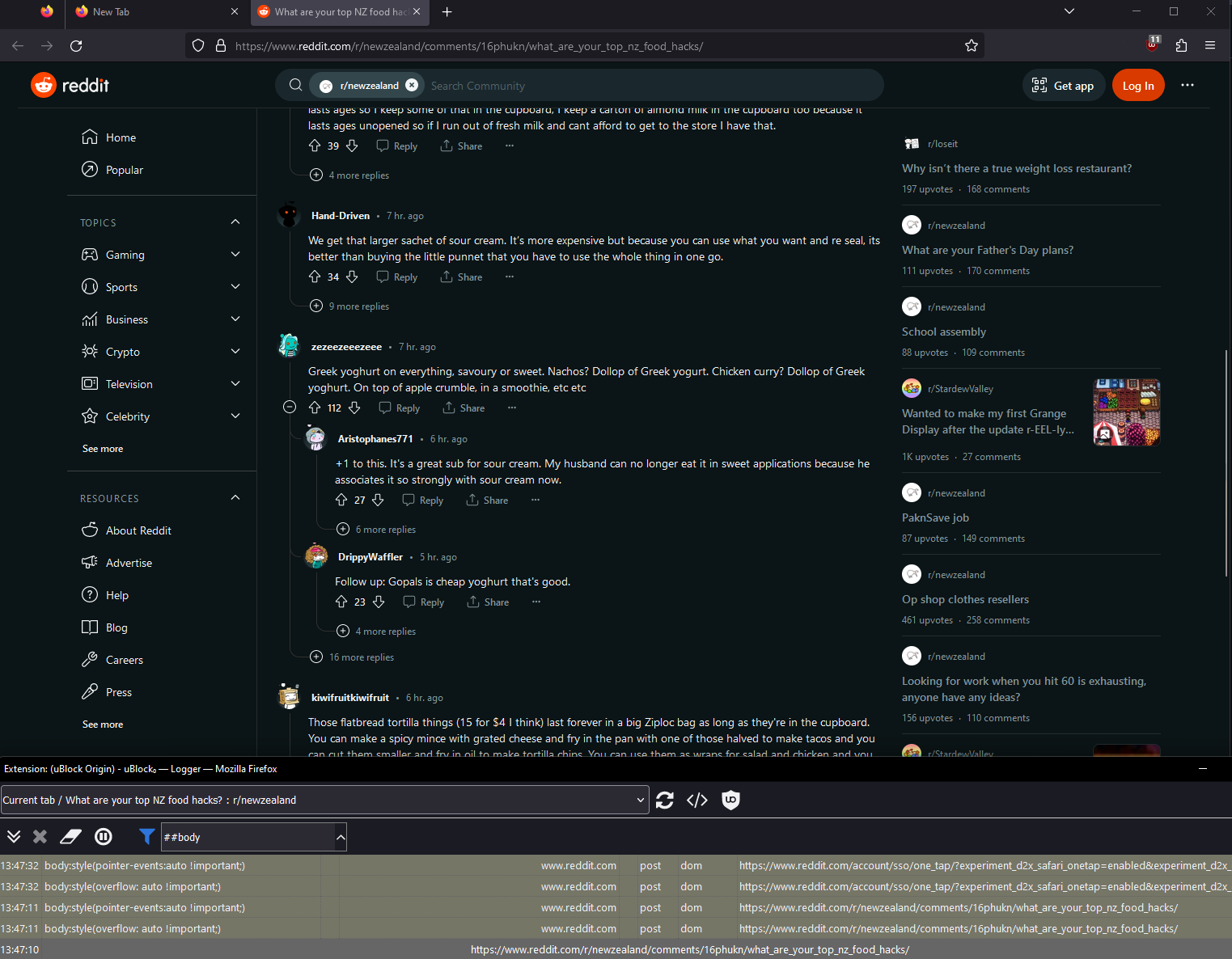Viewport: 1232px width, 959px height.
Task: Click the refresh icon in the logger toolbar
Action: coord(664,800)
